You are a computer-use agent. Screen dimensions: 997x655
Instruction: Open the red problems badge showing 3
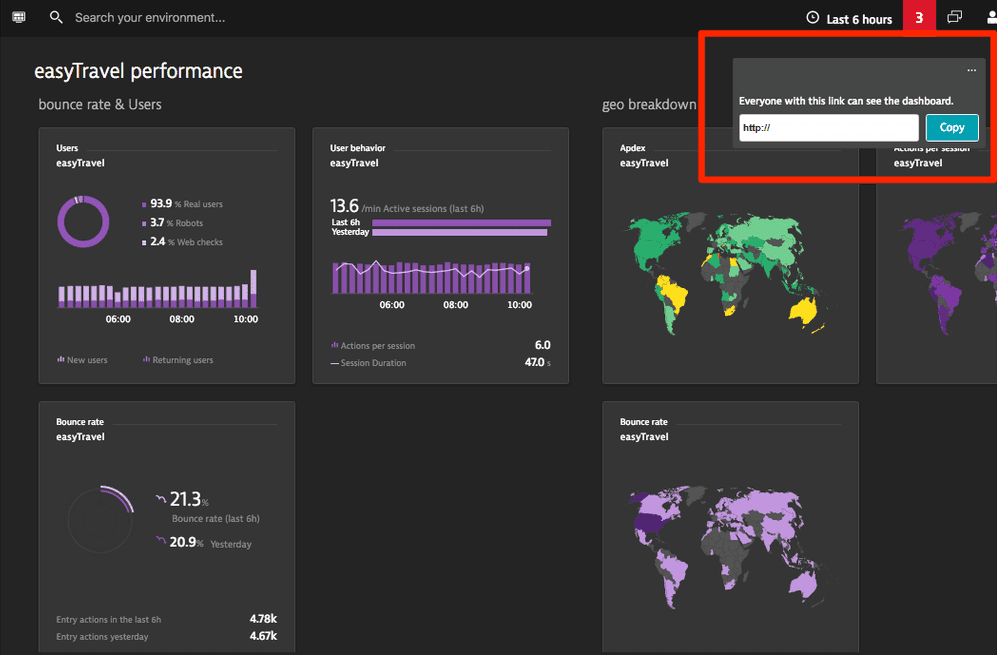tap(919, 18)
